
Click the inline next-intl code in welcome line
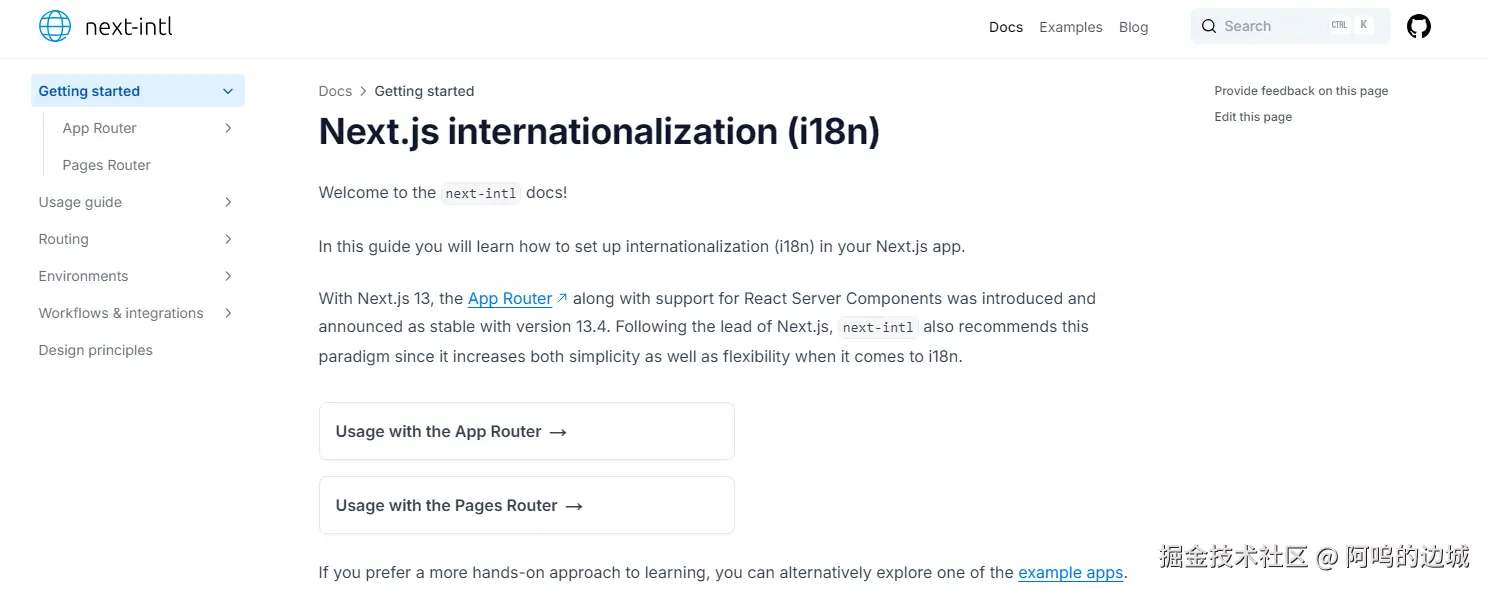coord(481,193)
